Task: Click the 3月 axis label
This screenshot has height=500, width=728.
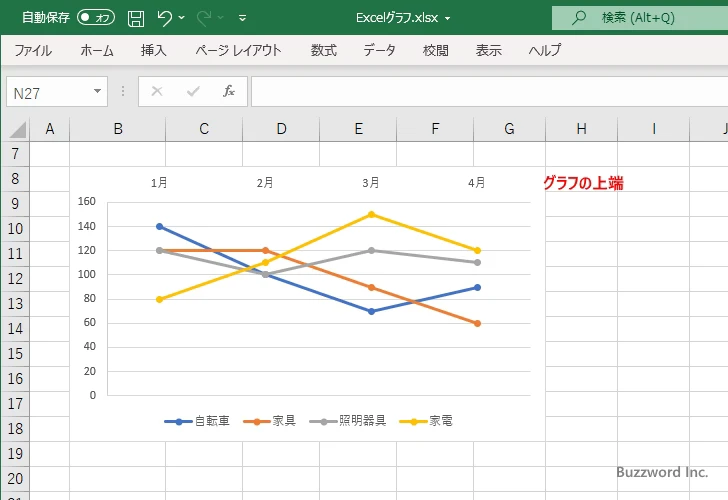Action: pyautogui.click(x=371, y=183)
